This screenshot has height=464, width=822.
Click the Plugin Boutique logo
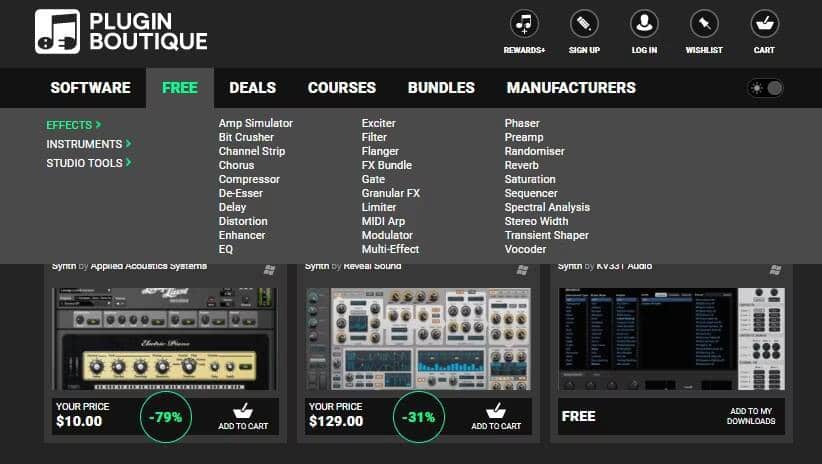(x=121, y=31)
